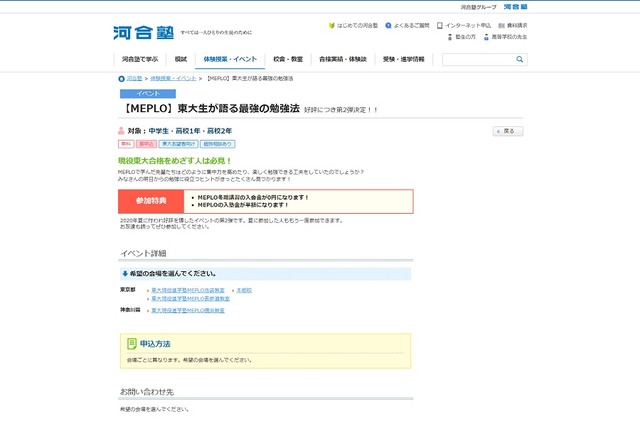Open the 塾生の方 link
This screenshot has height=426, width=640.
click(462, 37)
